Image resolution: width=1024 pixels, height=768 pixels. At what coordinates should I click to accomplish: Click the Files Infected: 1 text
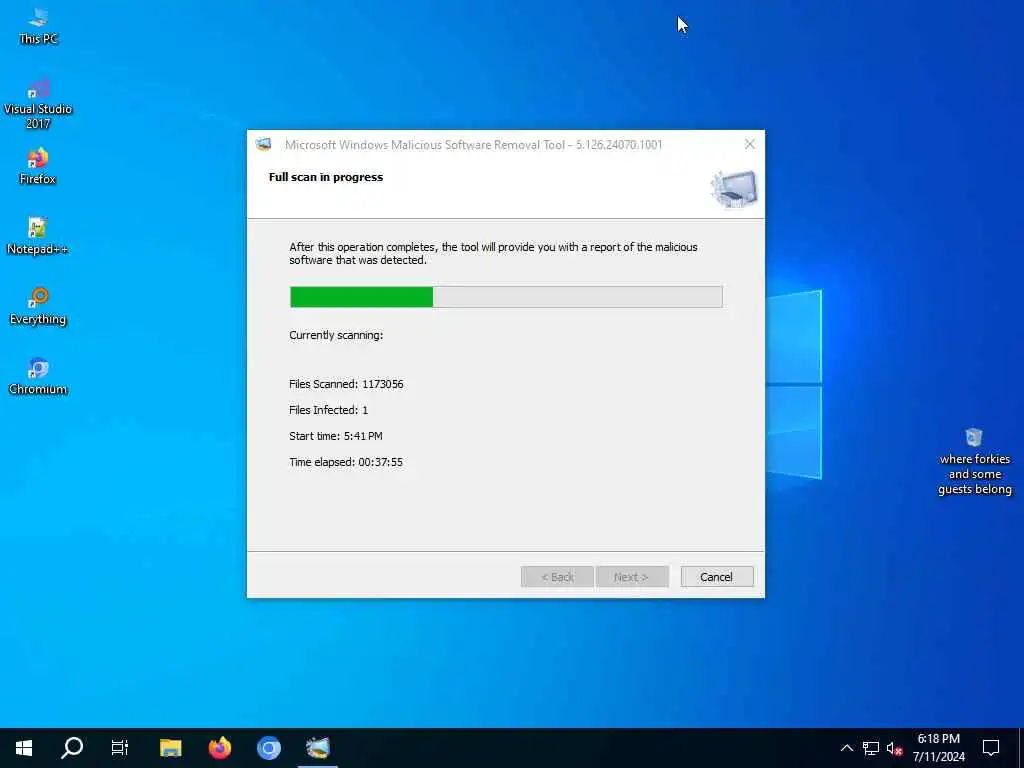coord(328,410)
